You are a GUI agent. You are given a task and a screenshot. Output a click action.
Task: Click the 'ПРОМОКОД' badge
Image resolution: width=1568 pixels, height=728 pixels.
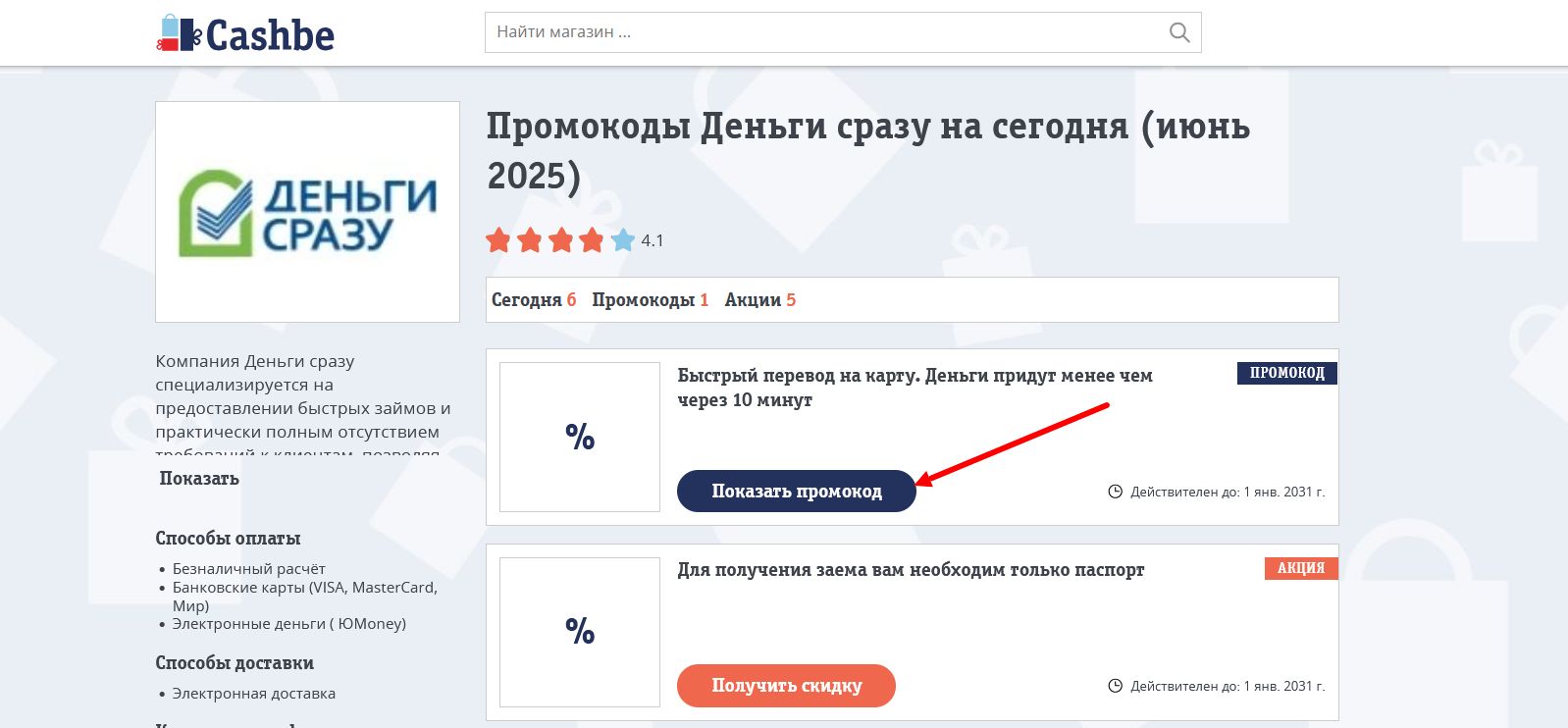click(1287, 373)
